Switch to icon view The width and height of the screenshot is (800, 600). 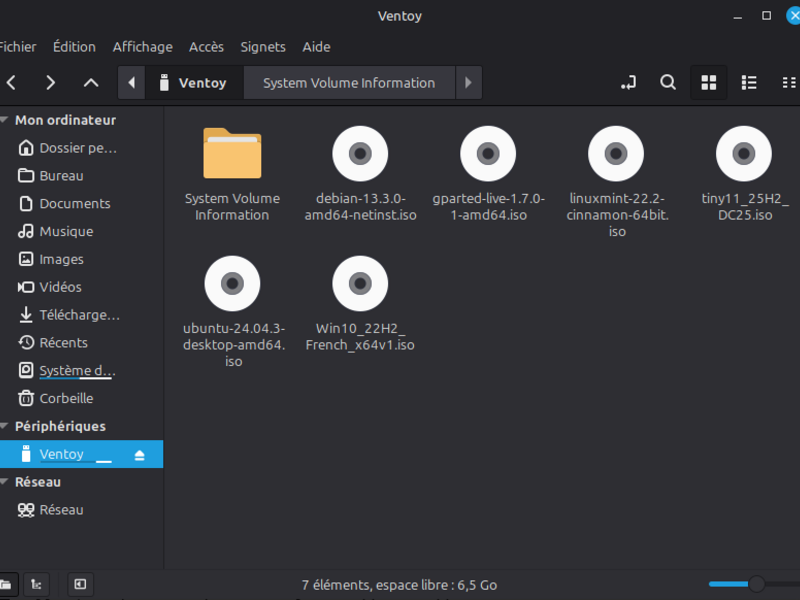709,83
